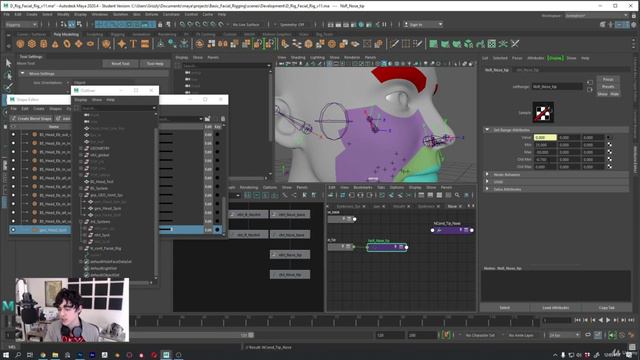The width and height of the screenshot is (640, 360).
Task: Click the Focus button in Attribute Editor
Action: pos(608,79)
